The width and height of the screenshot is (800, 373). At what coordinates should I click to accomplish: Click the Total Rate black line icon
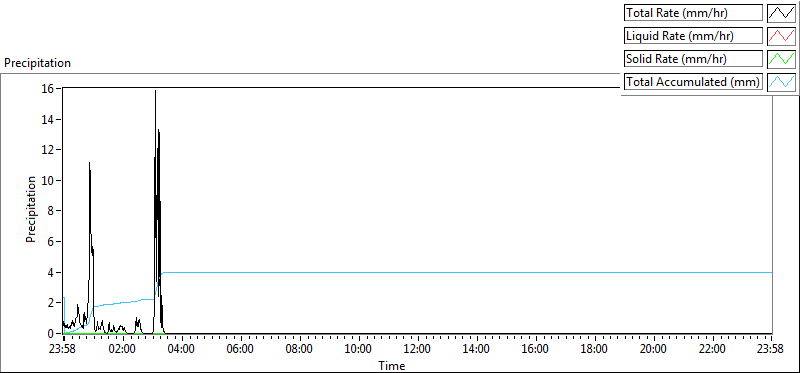point(782,13)
